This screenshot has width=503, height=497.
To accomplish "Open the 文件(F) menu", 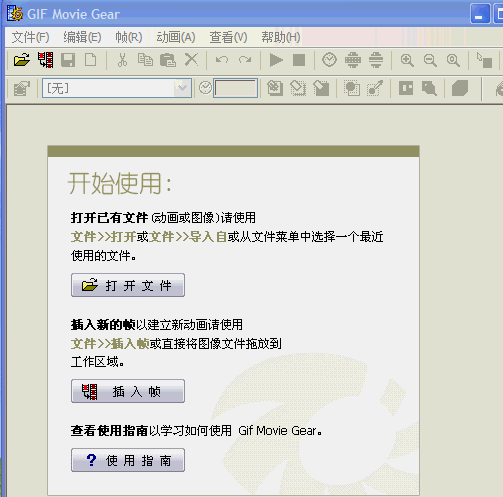I will [30, 37].
